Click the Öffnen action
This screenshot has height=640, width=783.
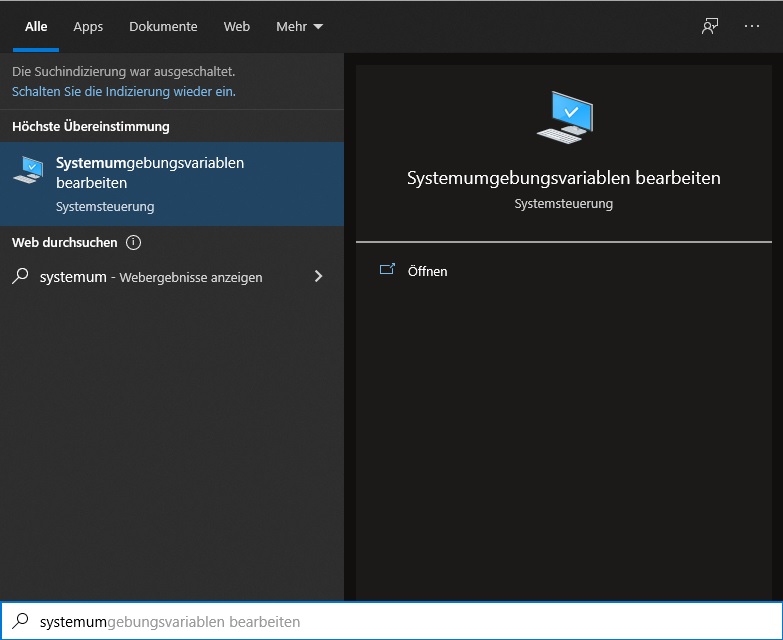coord(427,271)
